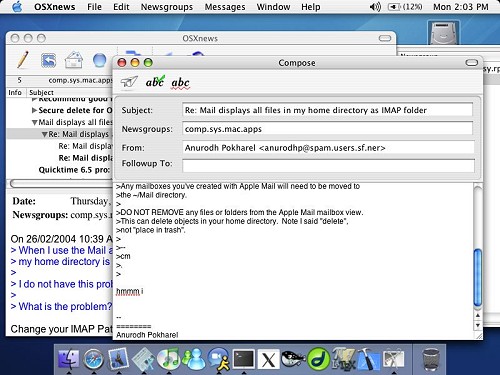
Task: Click the reply stamp icon in OSXnews toolbar
Action: click(49, 61)
